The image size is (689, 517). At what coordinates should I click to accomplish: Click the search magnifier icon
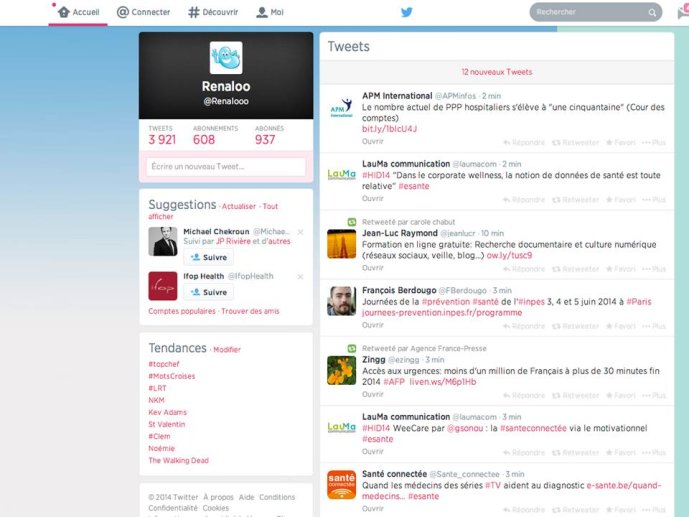652,13
